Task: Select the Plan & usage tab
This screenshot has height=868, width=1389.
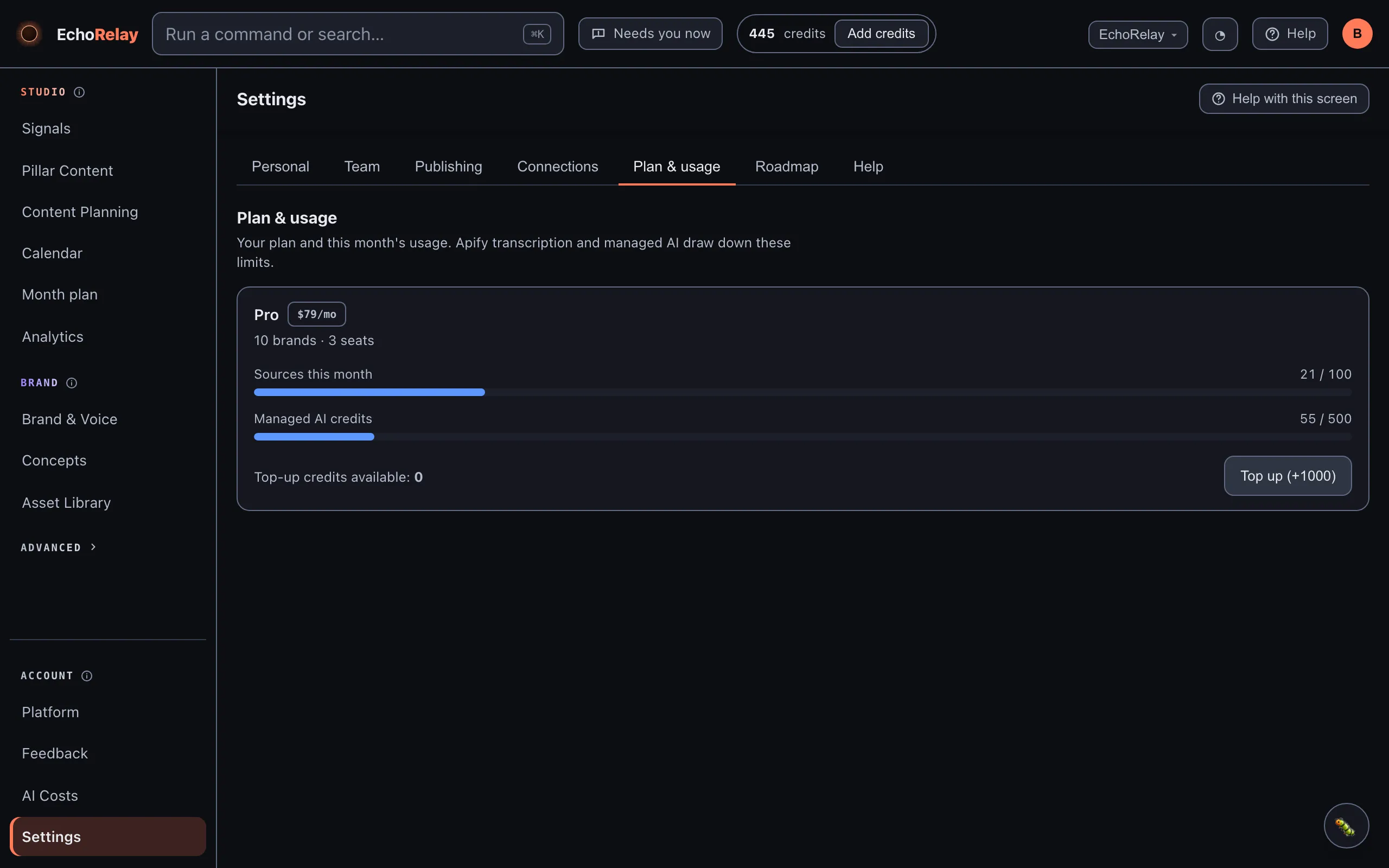Action: pos(676,167)
